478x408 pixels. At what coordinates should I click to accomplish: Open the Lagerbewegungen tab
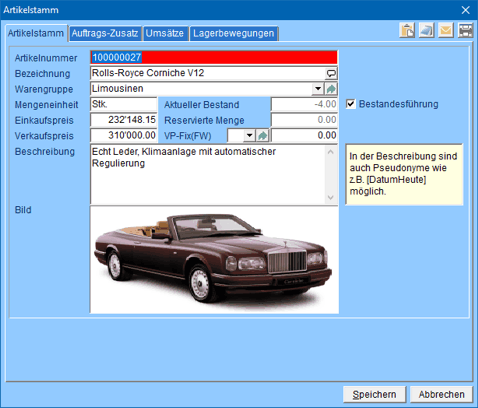coord(234,33)
